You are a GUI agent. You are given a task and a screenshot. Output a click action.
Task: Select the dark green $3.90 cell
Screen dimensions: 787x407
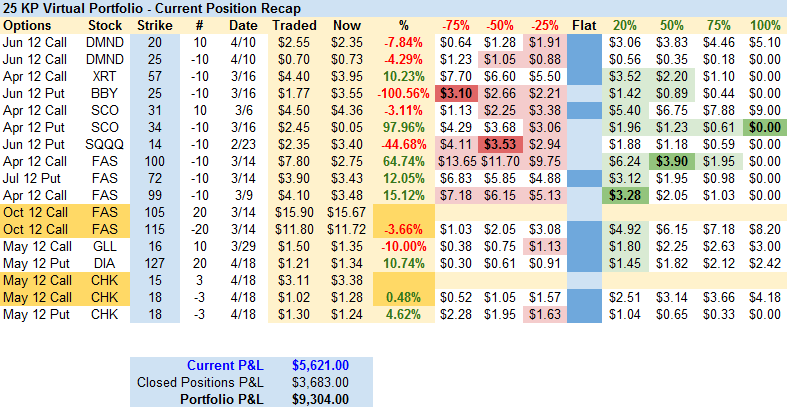[670, 160]
